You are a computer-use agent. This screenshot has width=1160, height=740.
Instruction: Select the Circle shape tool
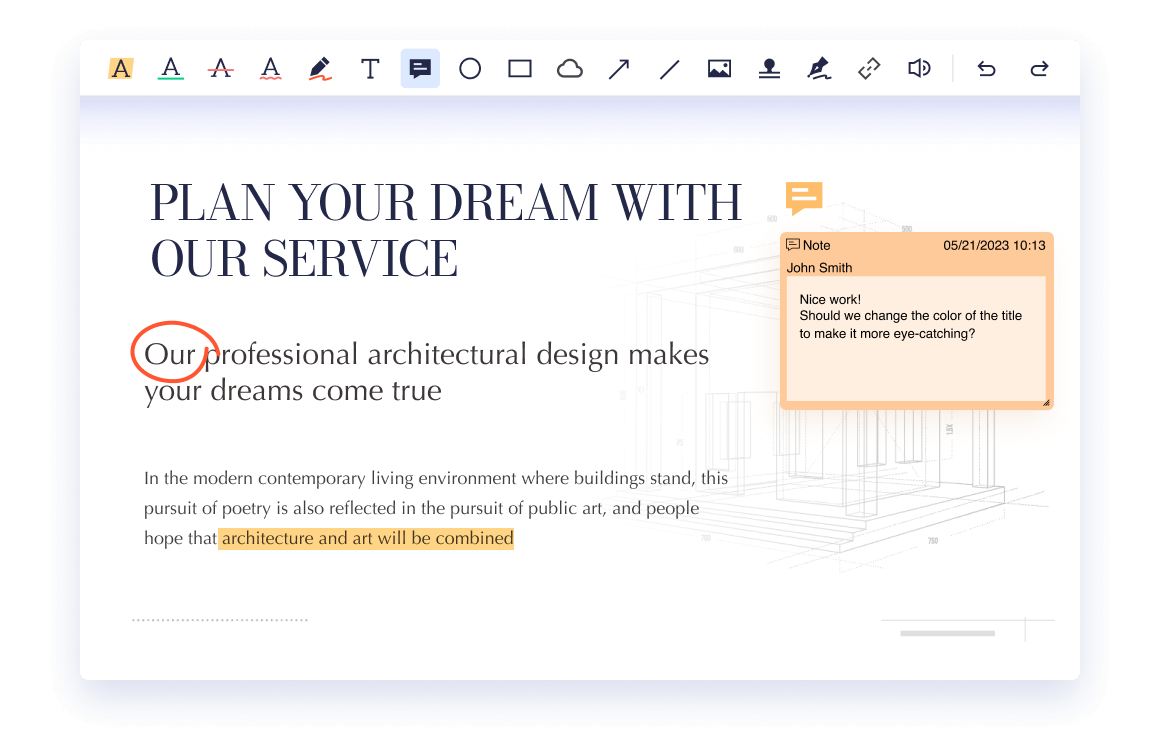470,69
